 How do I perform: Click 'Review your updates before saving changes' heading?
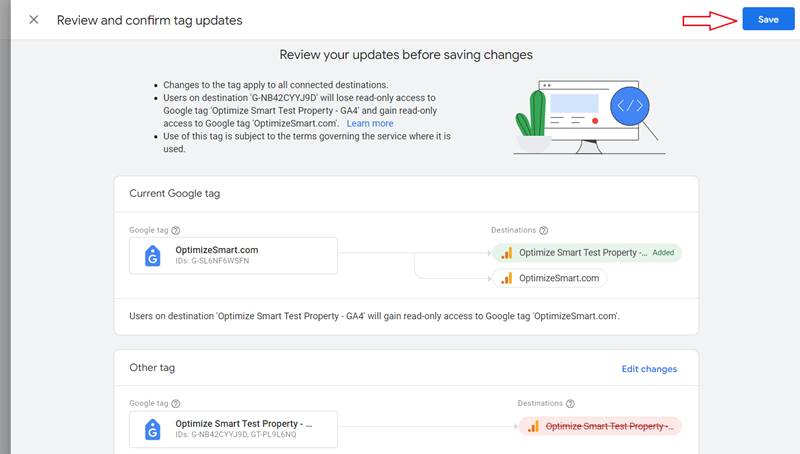click(x=406, y=55)
